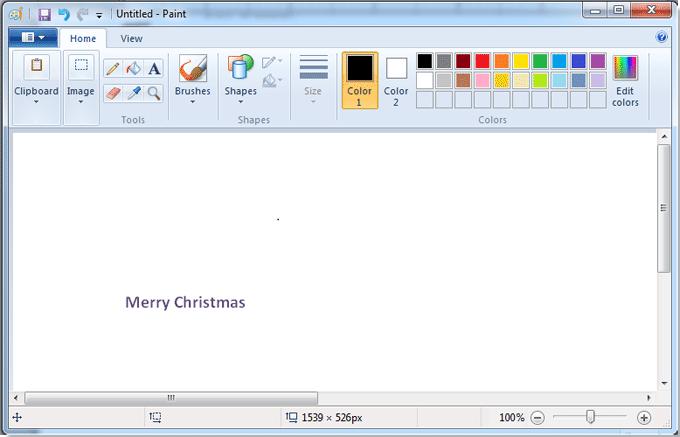Expand the Image dropdown arrow
This screenshot has height=437, width=680.
pyautogui.click(x=81, y=102)
